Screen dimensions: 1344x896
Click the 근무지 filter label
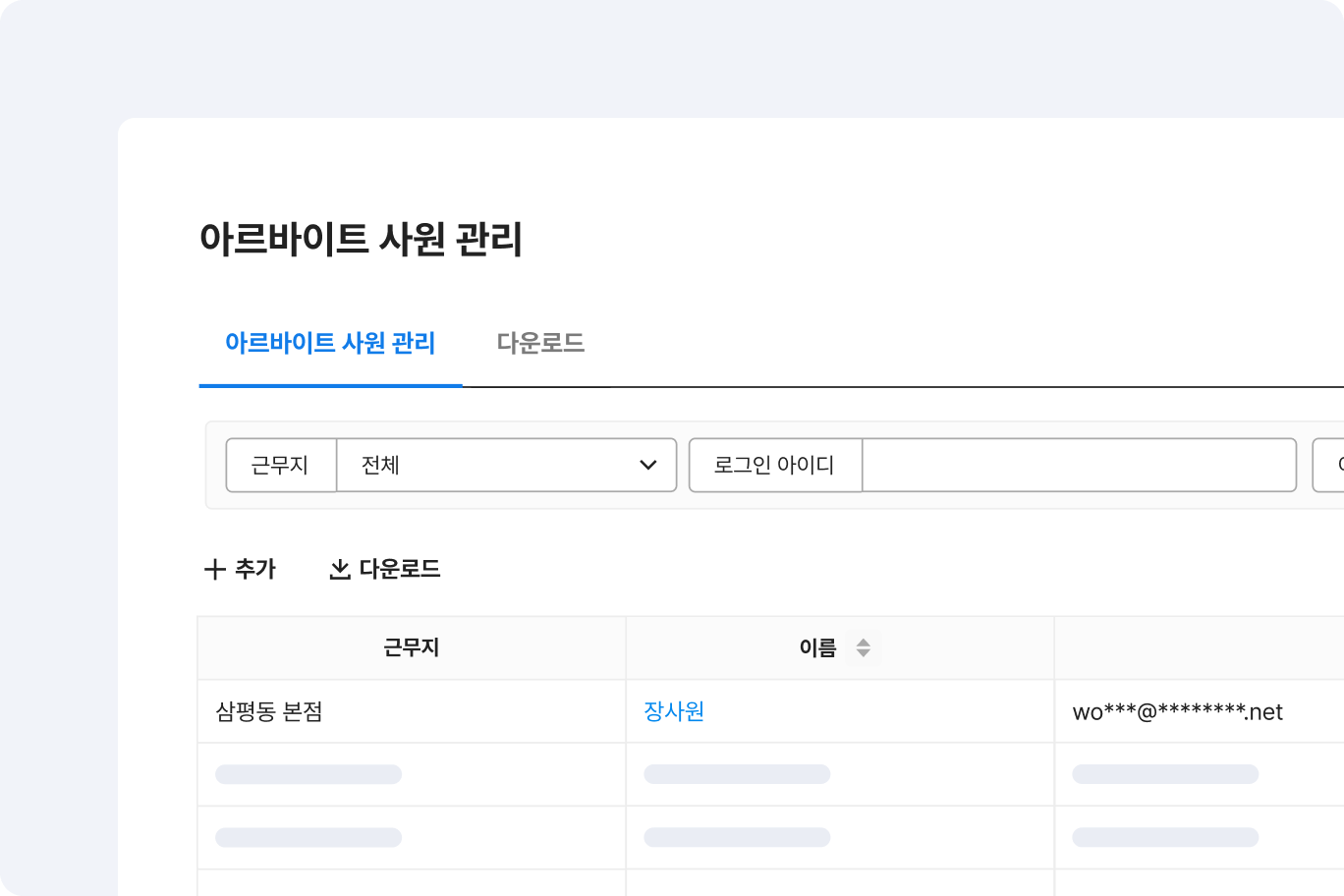pos(281,465)
